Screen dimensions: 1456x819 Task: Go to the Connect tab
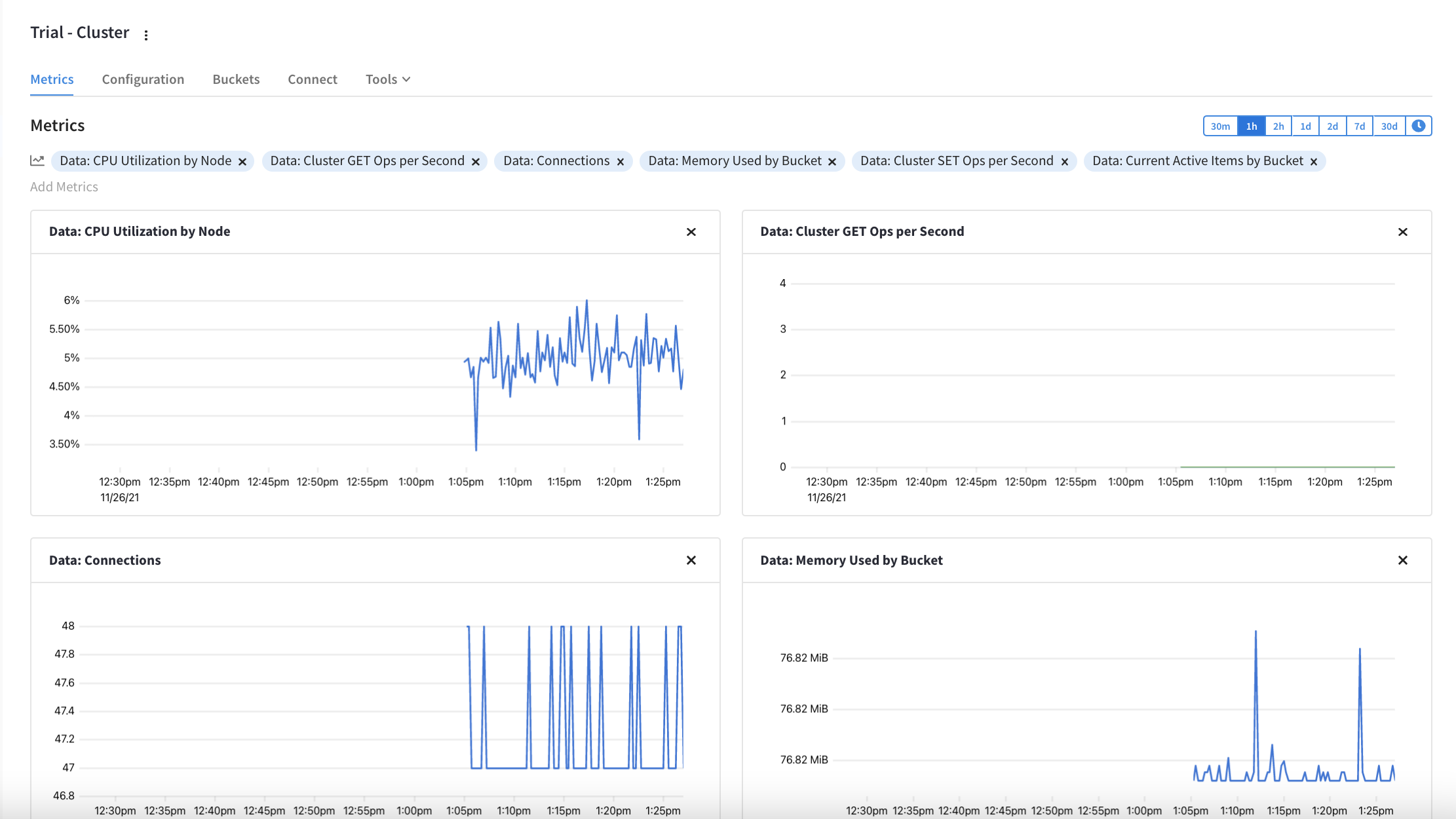tap(312, 79)
